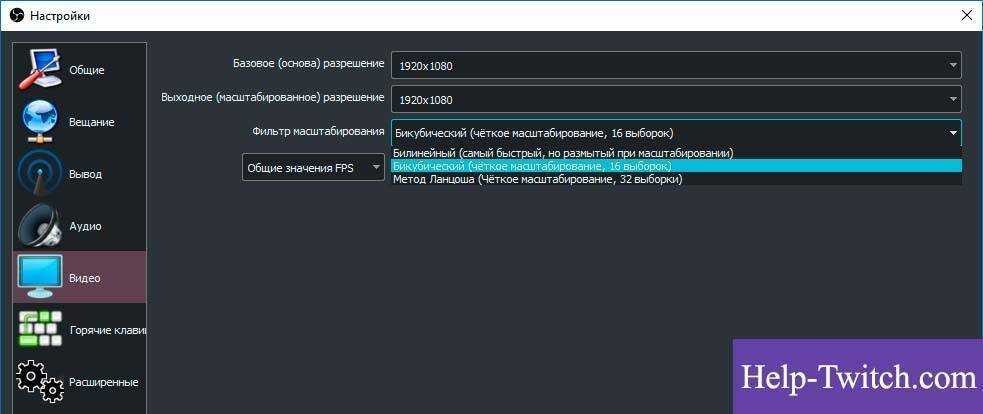983x414 pixels.
Task: Pick Метод Ланцоша from the list
Action: [x=537, y=180]
